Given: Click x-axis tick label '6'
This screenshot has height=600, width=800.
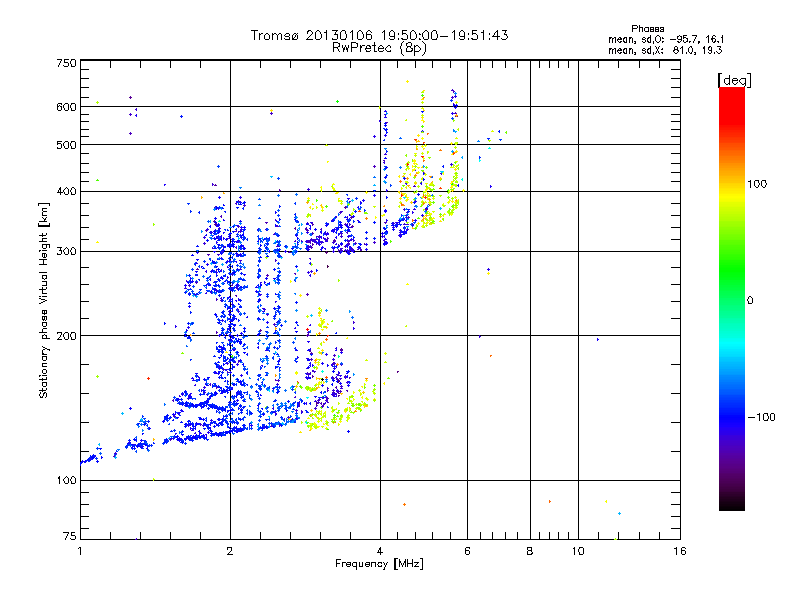Looking at the screenshot, I should click(467, 551).
